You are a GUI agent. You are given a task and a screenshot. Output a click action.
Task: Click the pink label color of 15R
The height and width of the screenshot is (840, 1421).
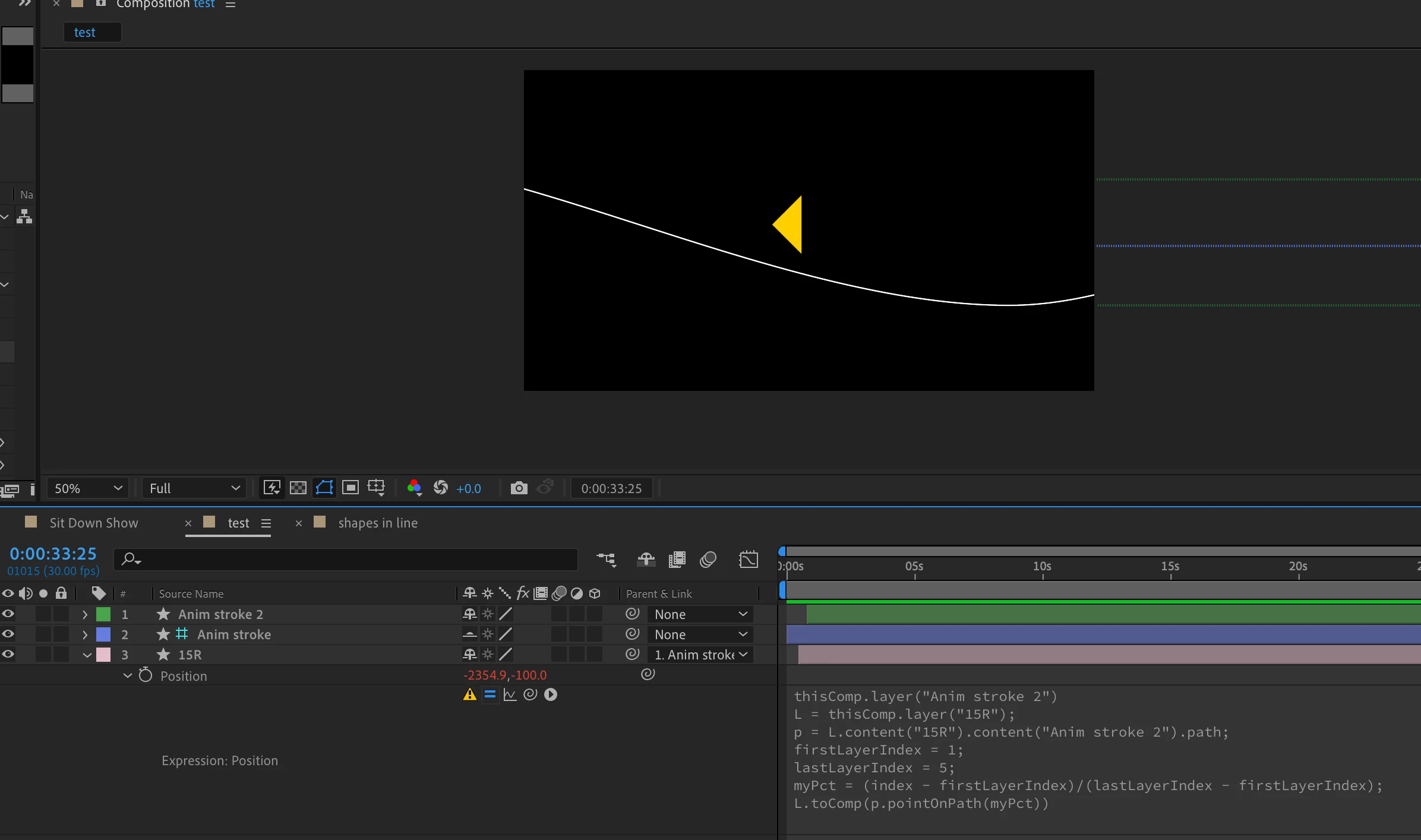(x=103, y=655)
